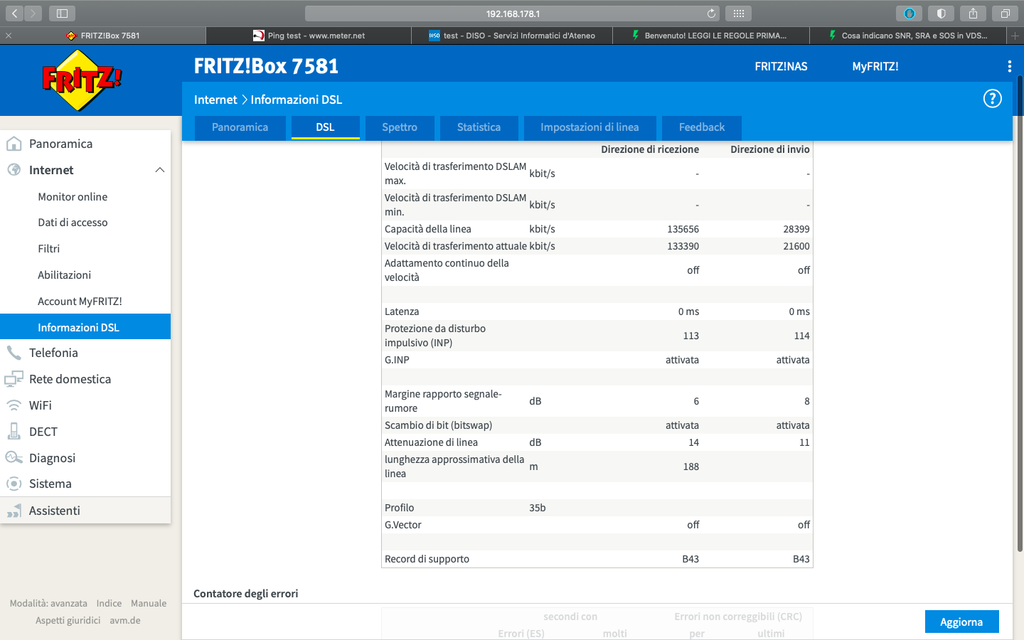Open the Statistica tab
1024x640 pixels.
tap(479, 127)
